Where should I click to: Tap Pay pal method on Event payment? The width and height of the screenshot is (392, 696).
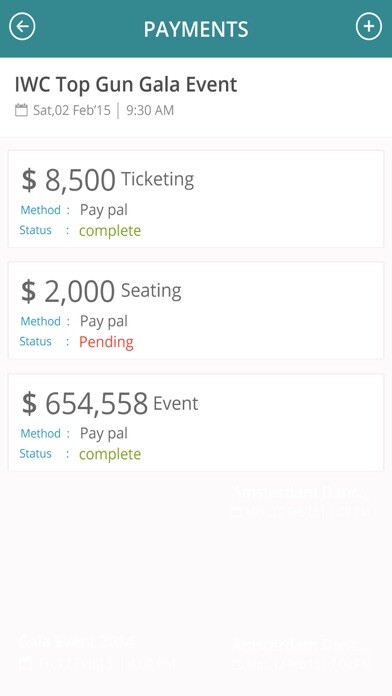pyautogui.click(x=104, y=434)
